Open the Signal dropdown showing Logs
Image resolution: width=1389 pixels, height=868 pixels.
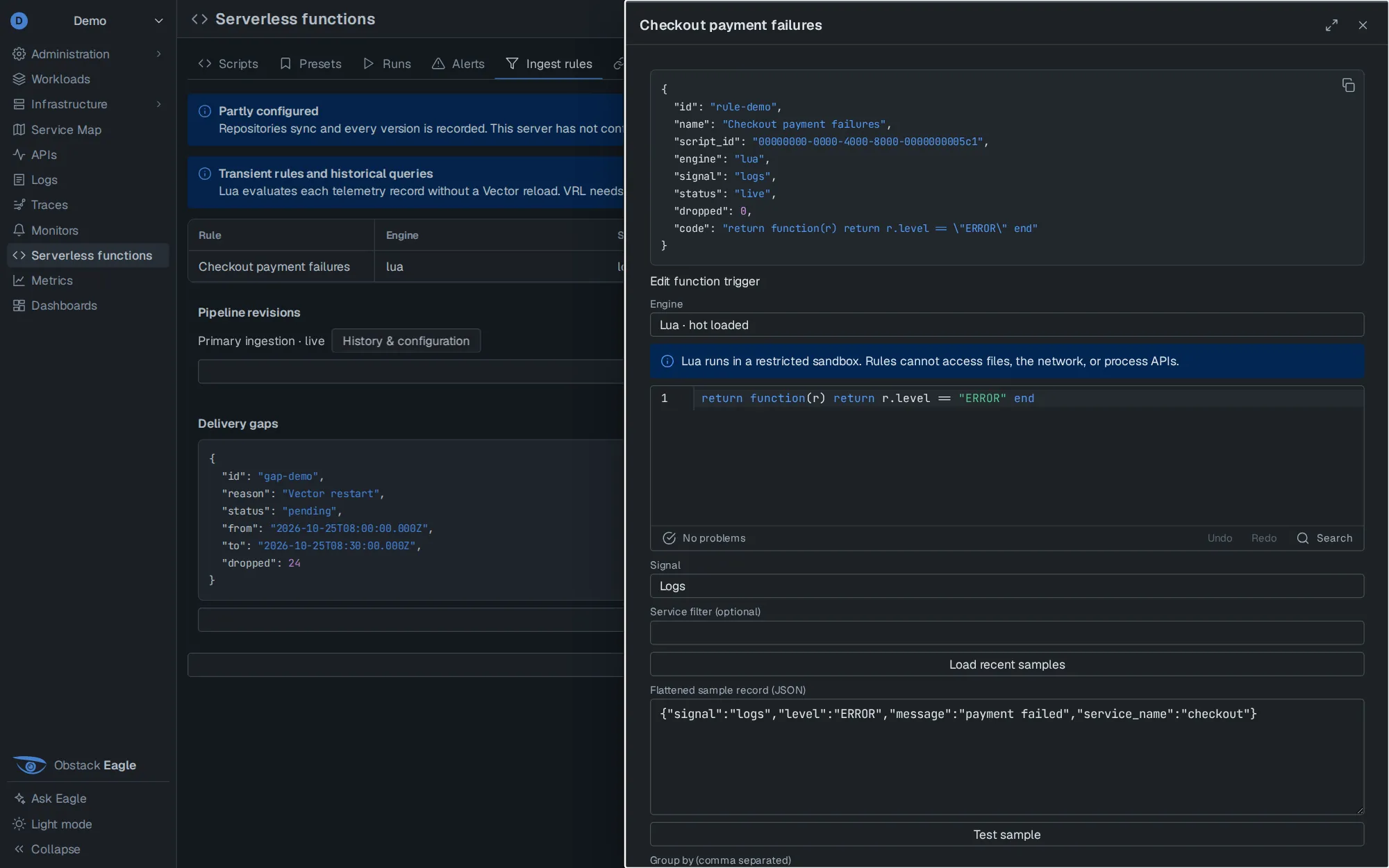pos(1006,586)
